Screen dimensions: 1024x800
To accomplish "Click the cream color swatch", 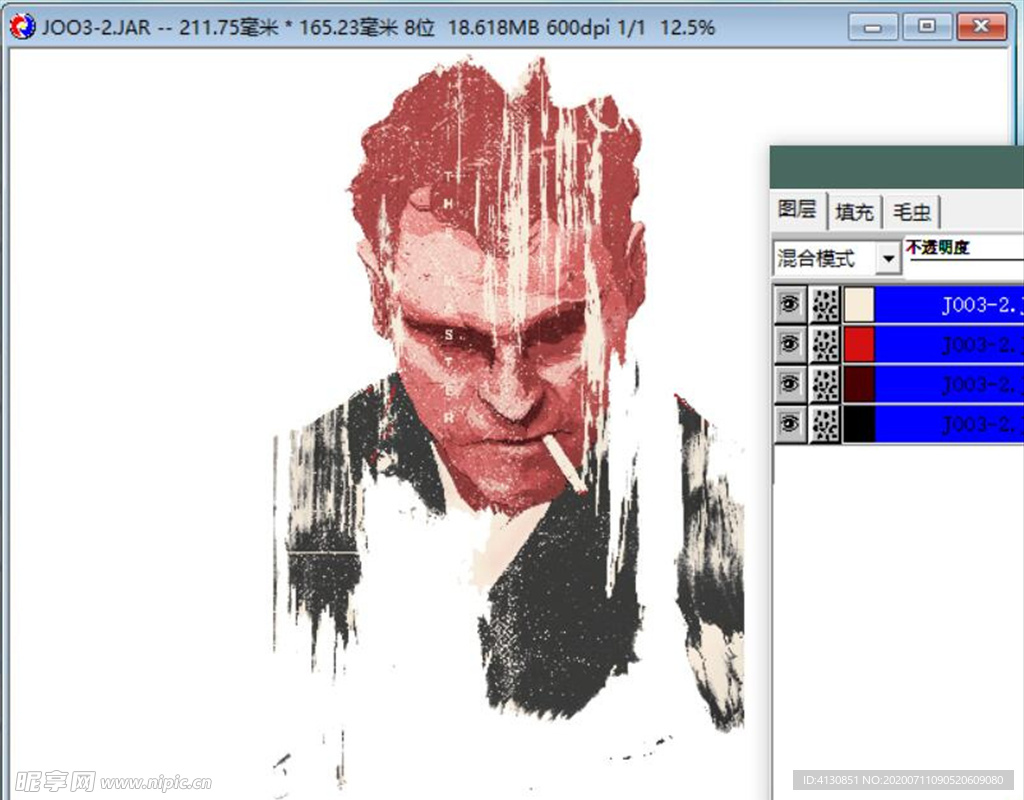I will (860, 305).
